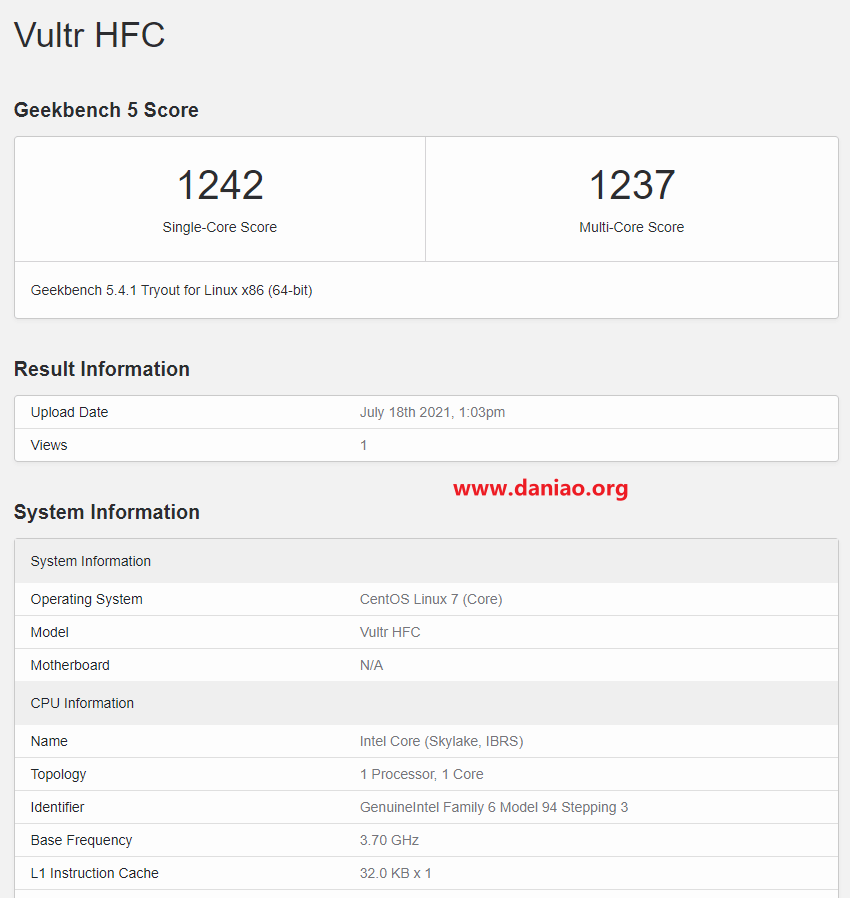
Task: Click the 'L1 Instruction Cache' row label
Action: pyautogui.click(x=95, y=873)
